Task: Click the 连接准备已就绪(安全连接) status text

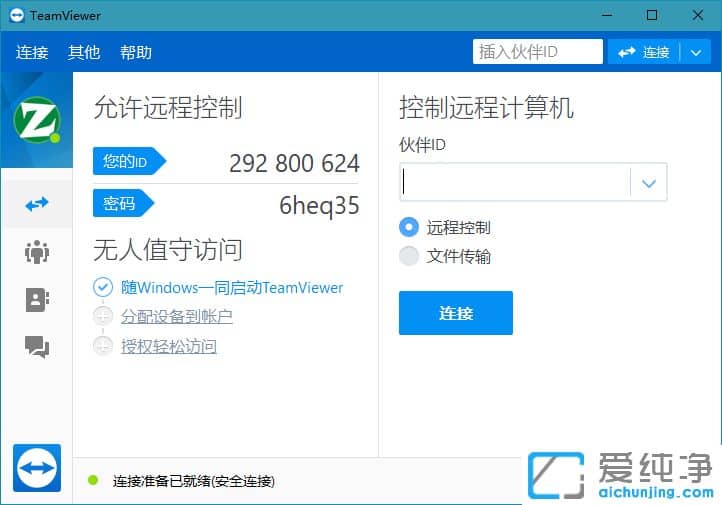Action: pos(194,481)
